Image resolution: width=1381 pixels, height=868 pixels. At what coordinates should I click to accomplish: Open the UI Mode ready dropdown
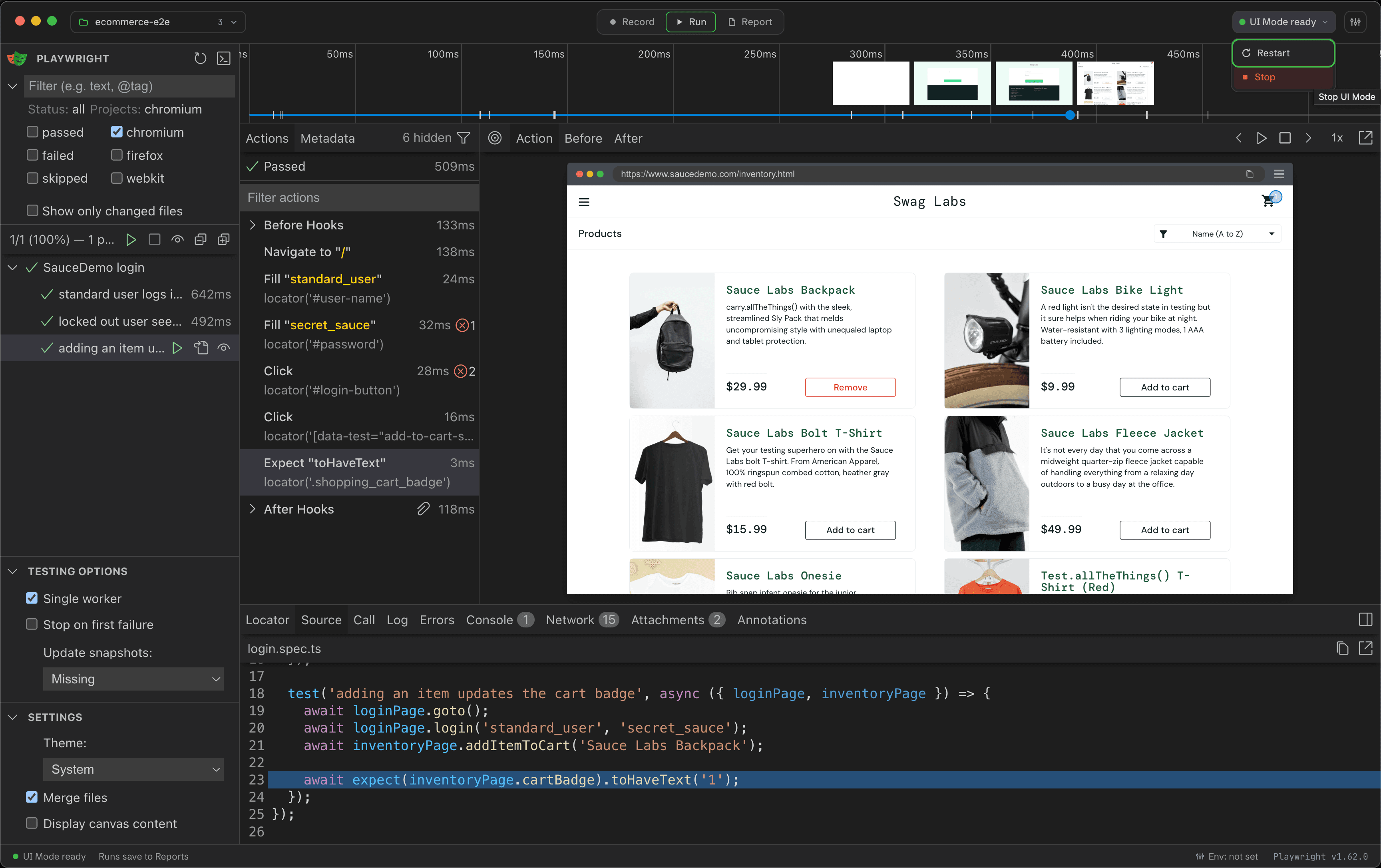1283,22
